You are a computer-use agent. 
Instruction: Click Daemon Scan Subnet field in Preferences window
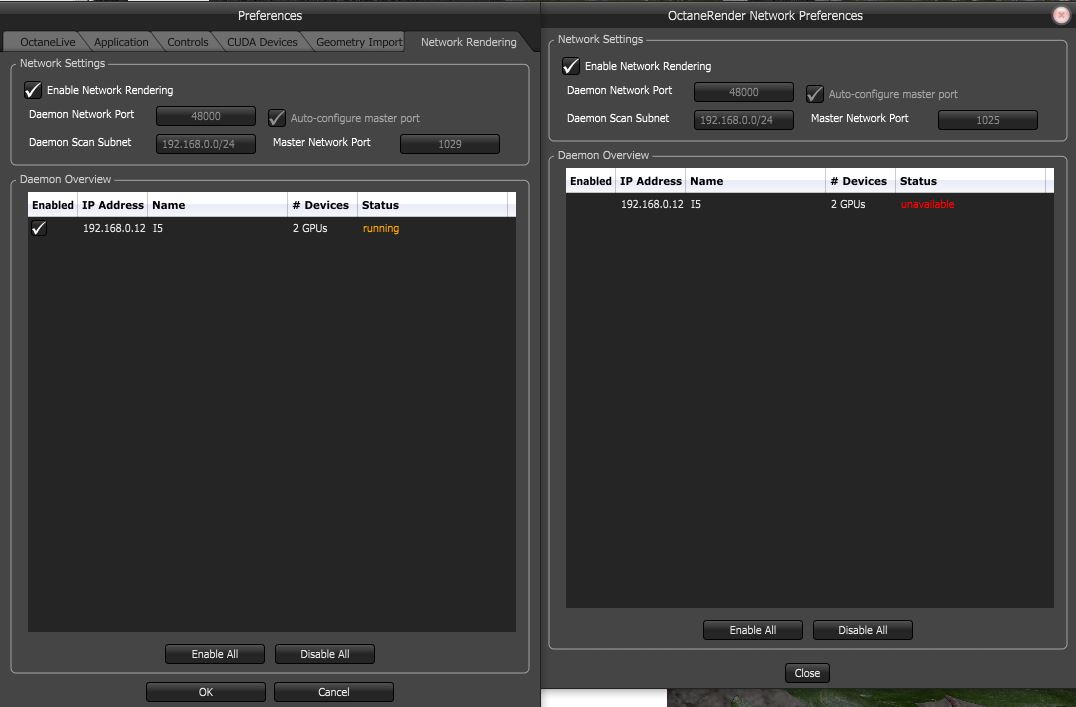pos(206,143)
